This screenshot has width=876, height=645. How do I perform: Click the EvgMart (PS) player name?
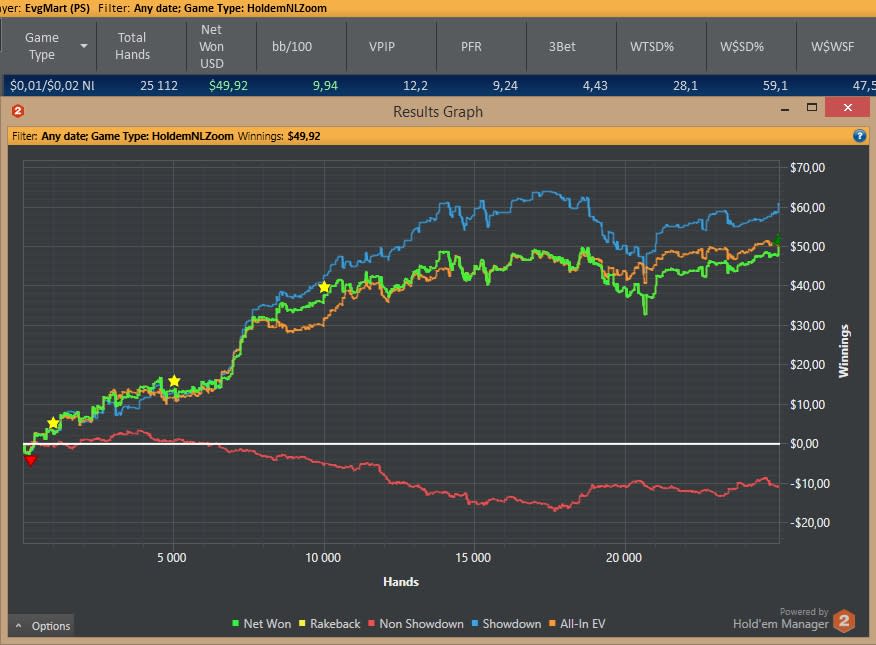coord(57,8)
